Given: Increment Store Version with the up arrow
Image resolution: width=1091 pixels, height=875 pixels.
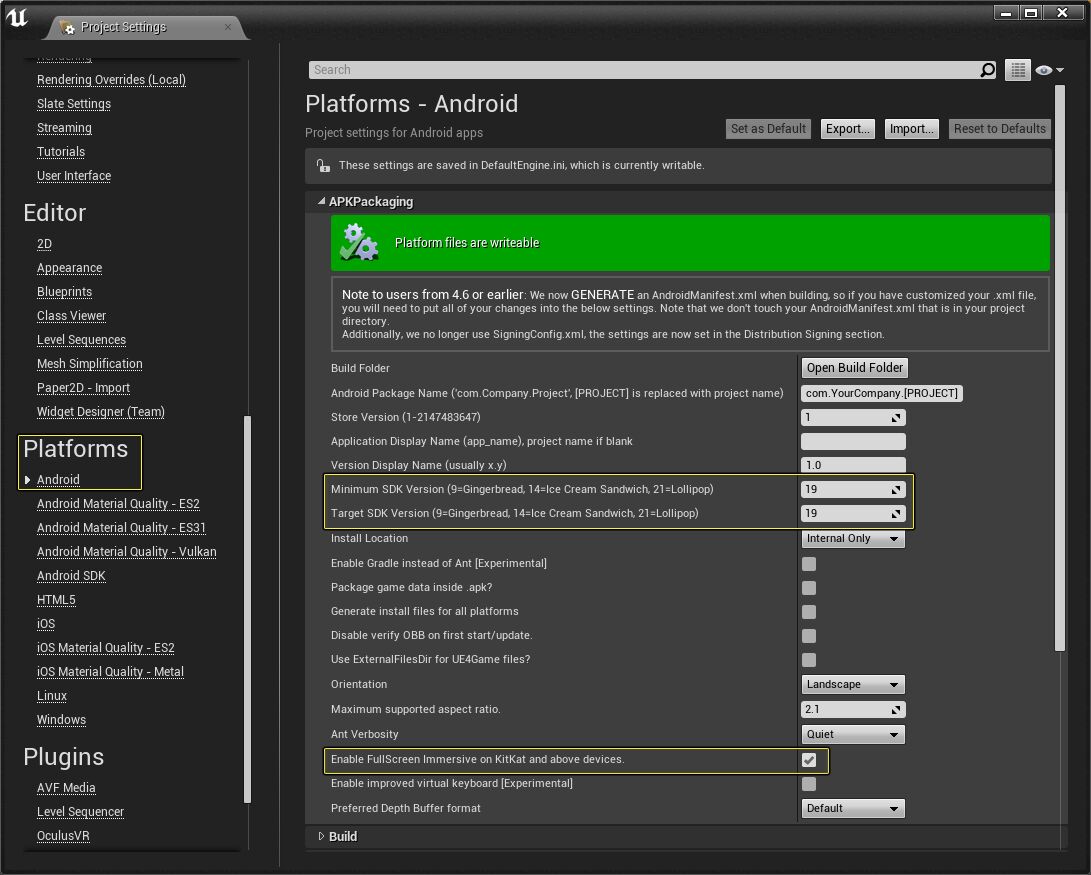Looking at the screenshot, I should pyautogui.click(x=897, y=413).
